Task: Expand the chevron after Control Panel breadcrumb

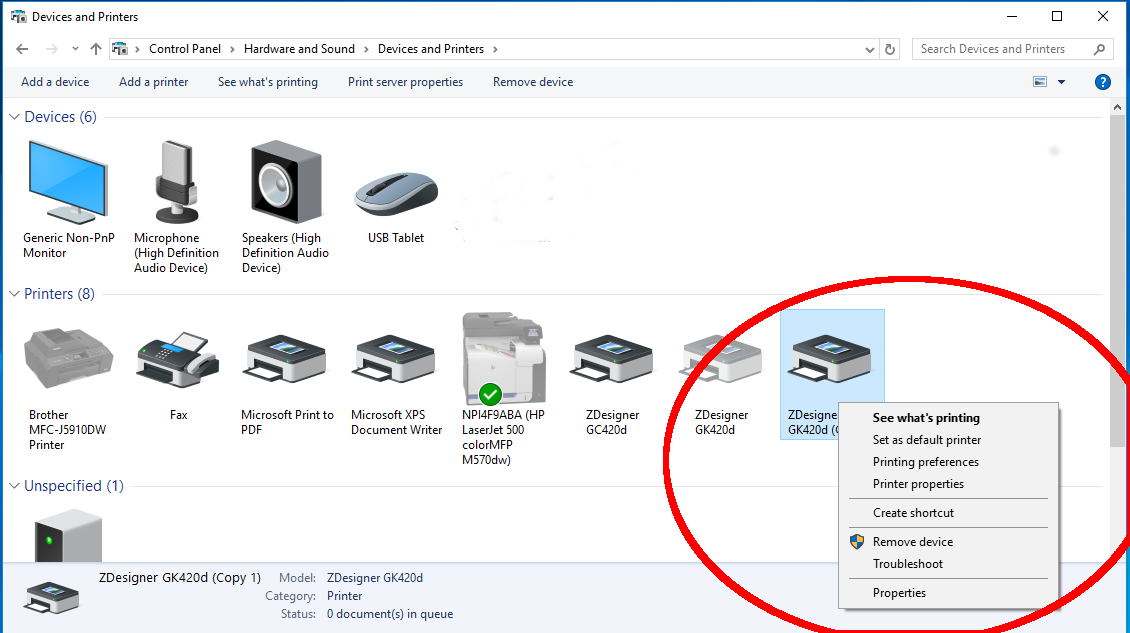Action: point(232,49)
